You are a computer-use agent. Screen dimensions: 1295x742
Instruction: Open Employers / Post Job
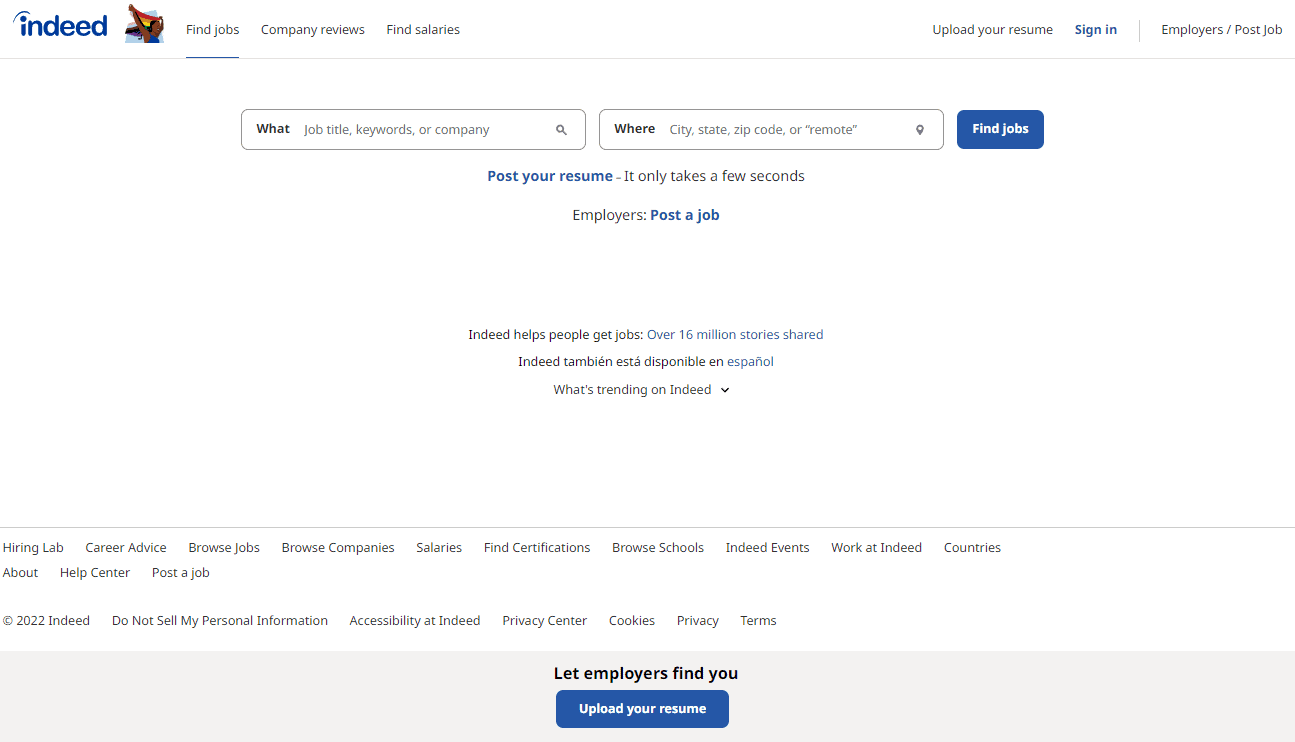(x=1221, y=29)
